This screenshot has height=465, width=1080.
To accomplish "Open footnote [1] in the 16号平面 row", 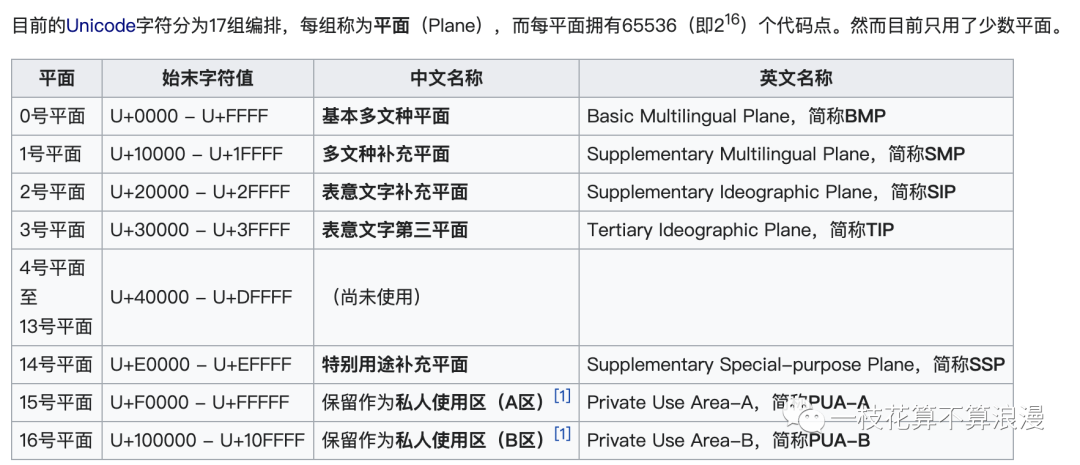I will [x=563, y=434].
